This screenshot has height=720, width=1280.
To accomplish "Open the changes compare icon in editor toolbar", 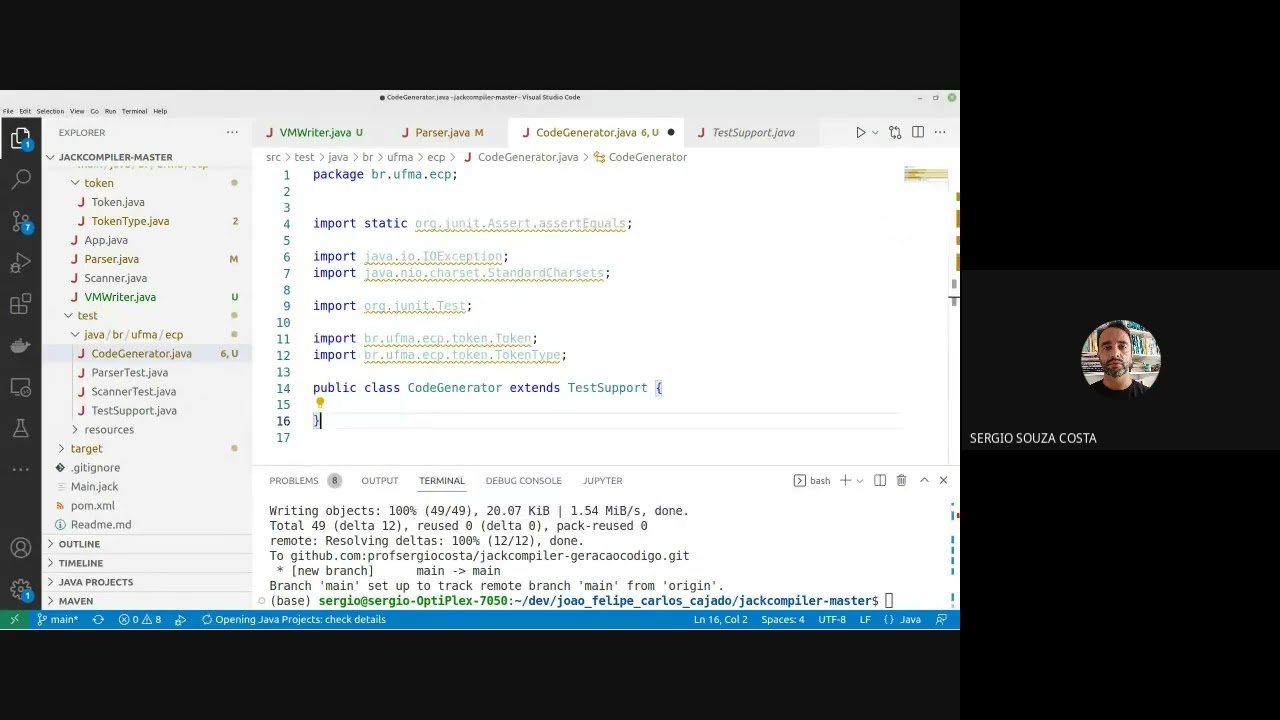I will (x=895, y=132).
